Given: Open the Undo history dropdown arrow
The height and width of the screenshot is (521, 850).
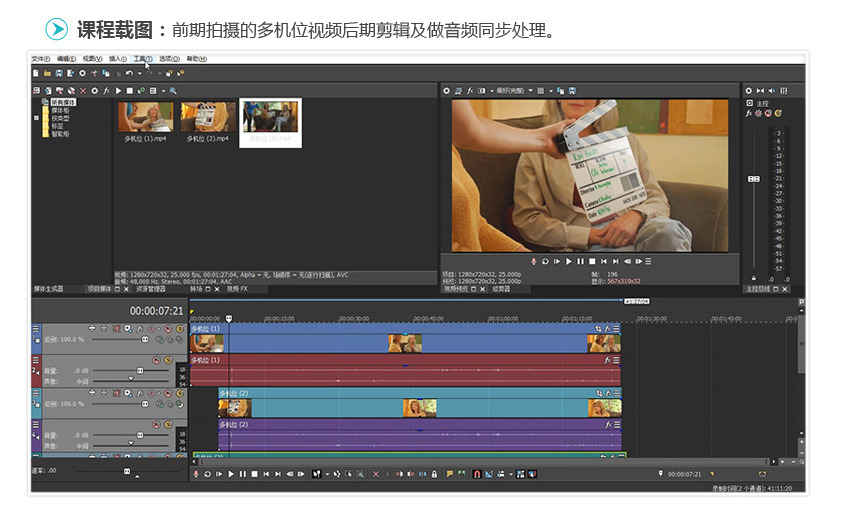Looking at the screenshot, I should (139, 73).
